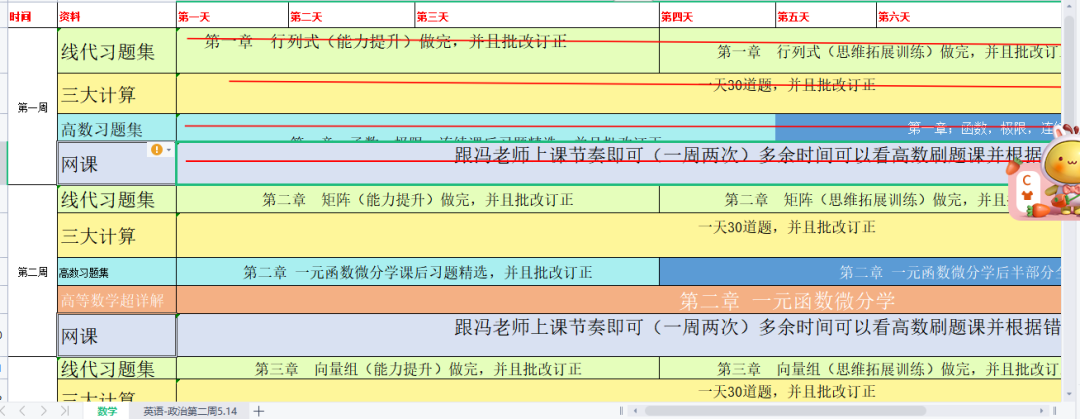Open the 英语-政治第二周5.14 sheet tab

click(x=189, y=411)
